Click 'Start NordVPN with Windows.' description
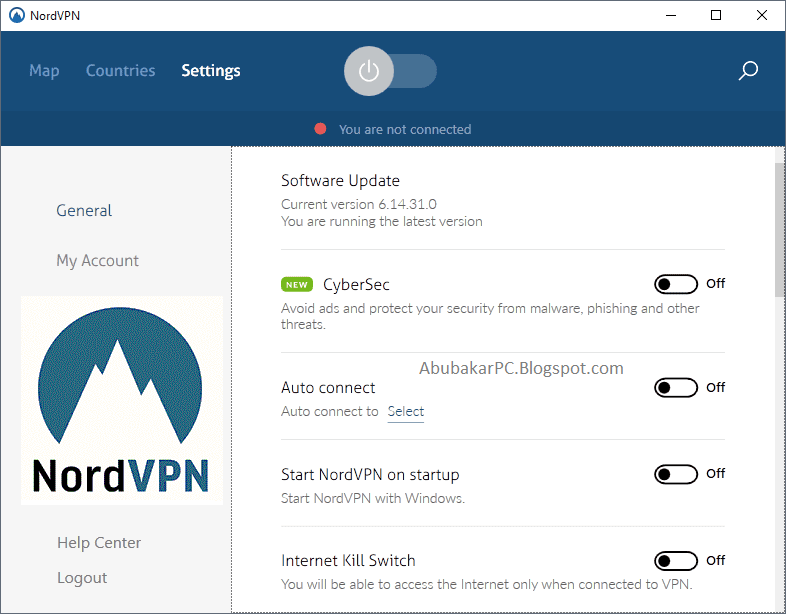This screenshot has height=614, width=786. (x=373, y=498)
